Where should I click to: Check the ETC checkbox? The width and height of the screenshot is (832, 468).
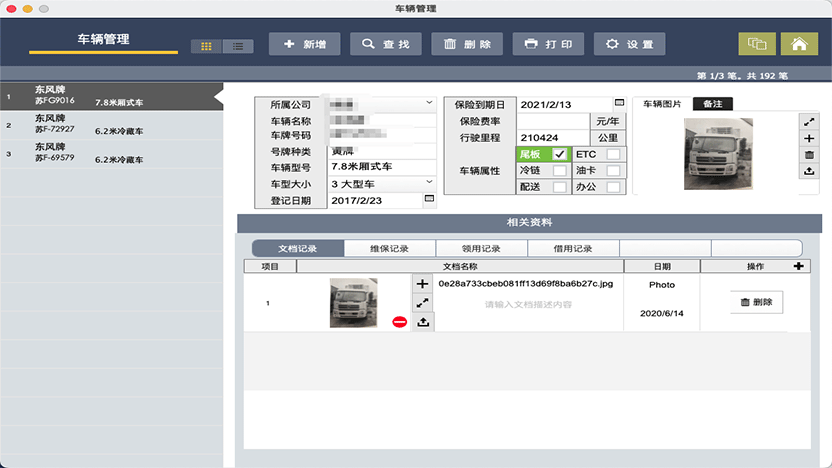[613, 154]
